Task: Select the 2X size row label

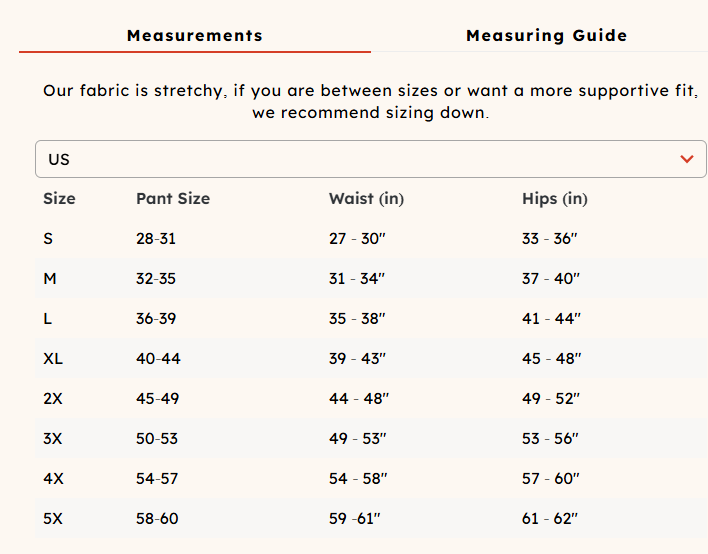Action: click(x=53, y=399)
